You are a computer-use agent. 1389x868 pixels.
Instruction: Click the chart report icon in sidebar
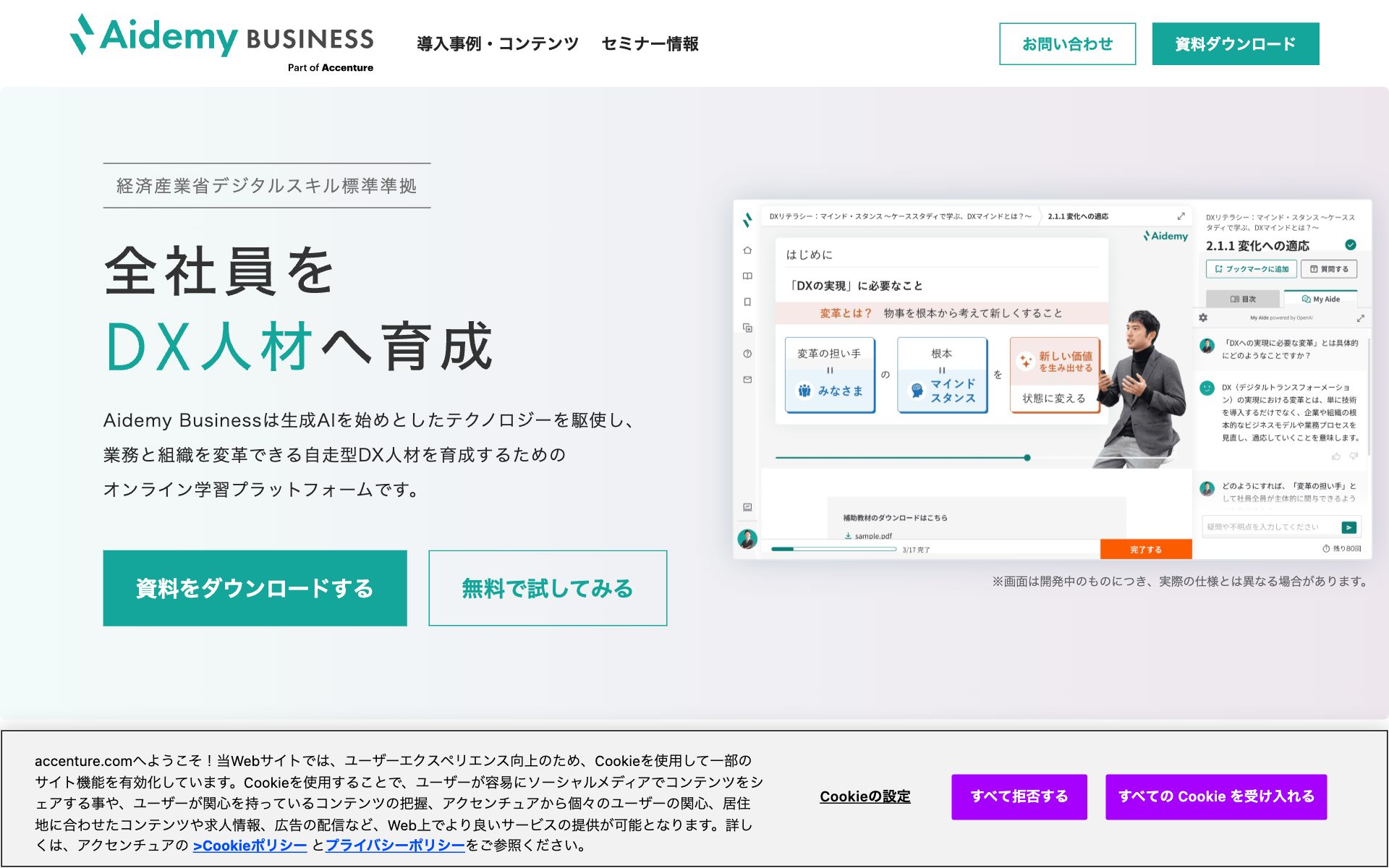(747, 507)
